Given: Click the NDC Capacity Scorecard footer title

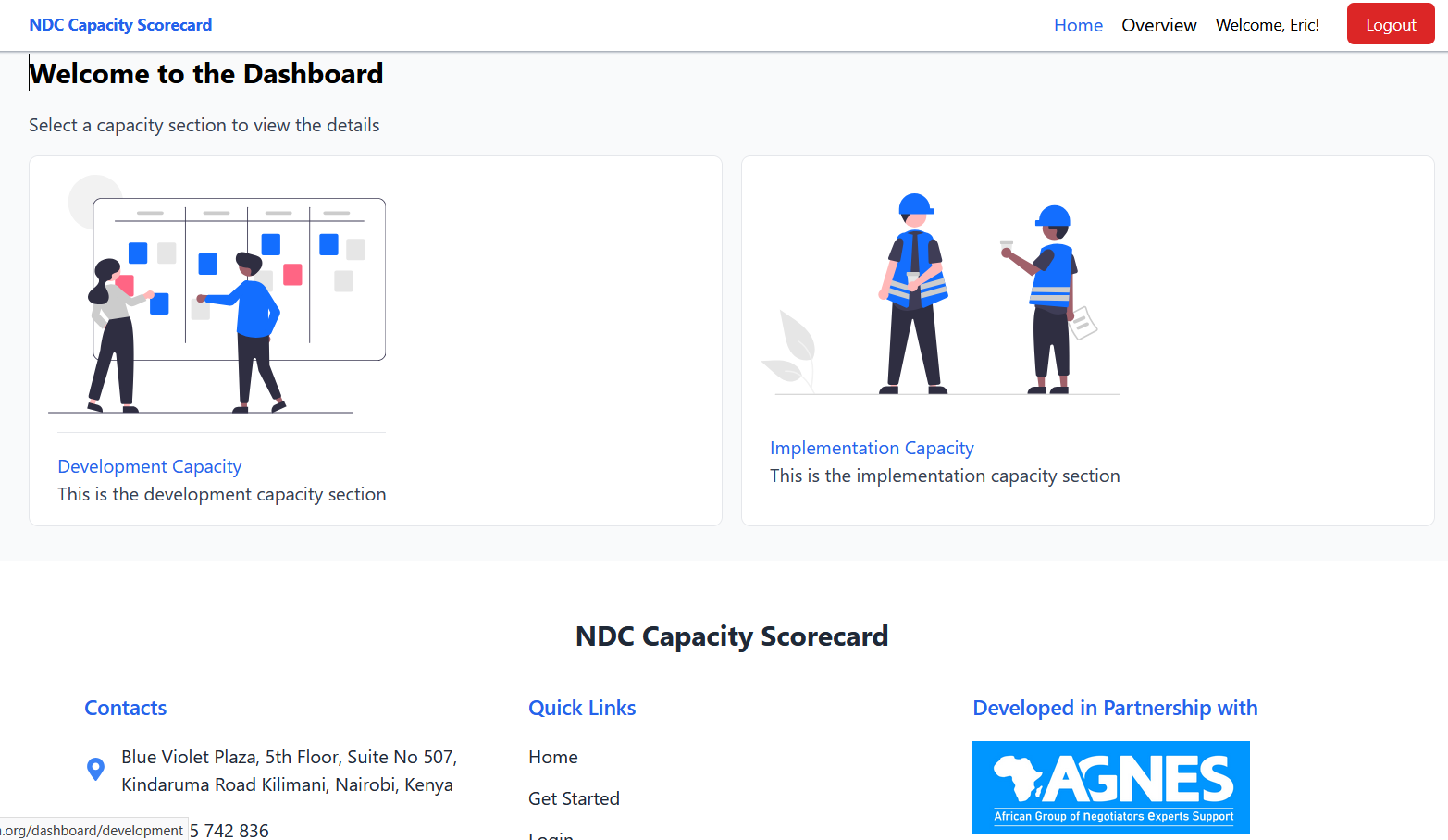Looking at the screenshot, I should pos(732,636).
